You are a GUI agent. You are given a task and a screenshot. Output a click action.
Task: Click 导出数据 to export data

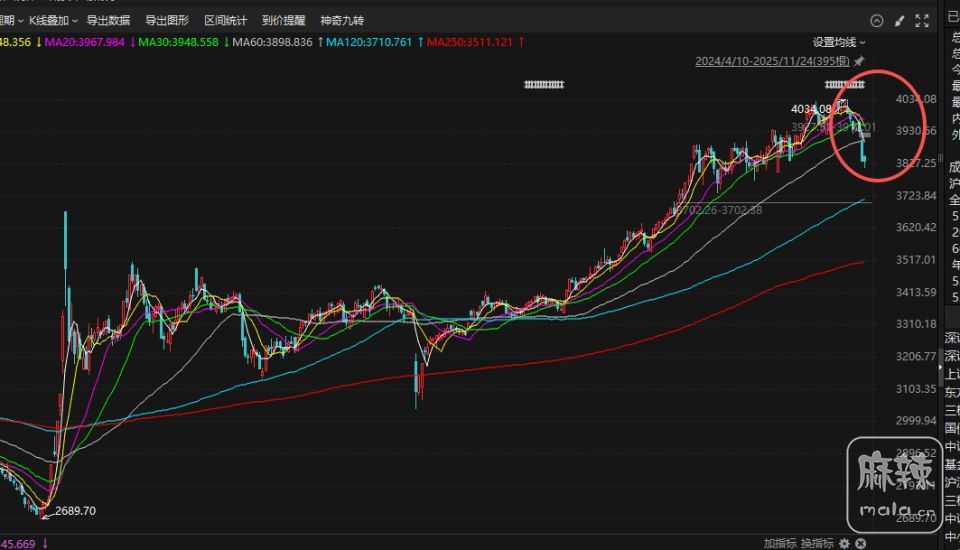(108, 20)
